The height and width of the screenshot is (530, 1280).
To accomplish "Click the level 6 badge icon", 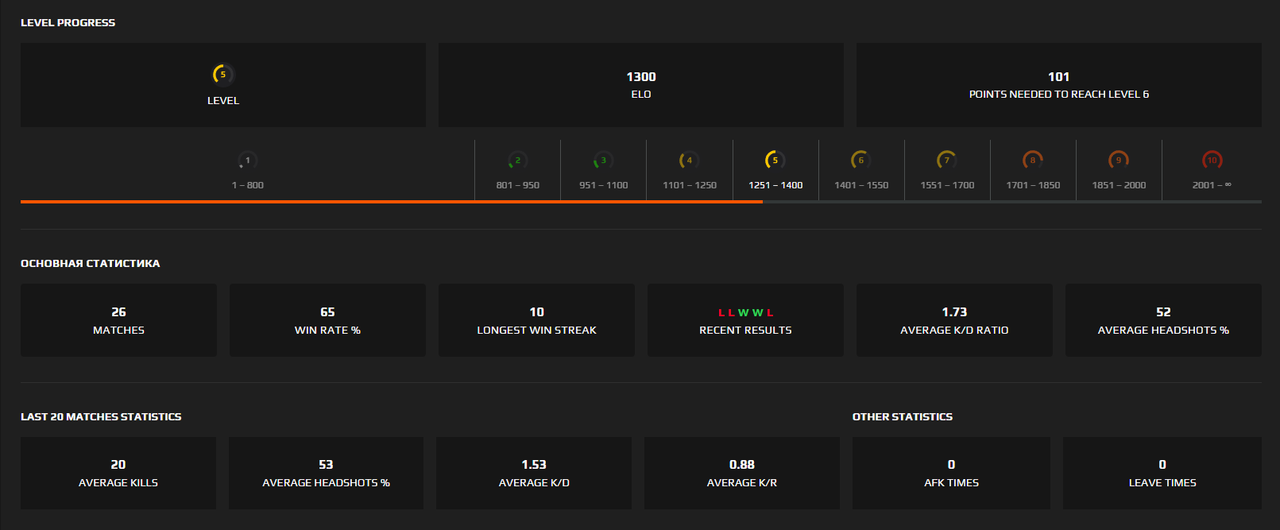I will click(x=861, y=160).
